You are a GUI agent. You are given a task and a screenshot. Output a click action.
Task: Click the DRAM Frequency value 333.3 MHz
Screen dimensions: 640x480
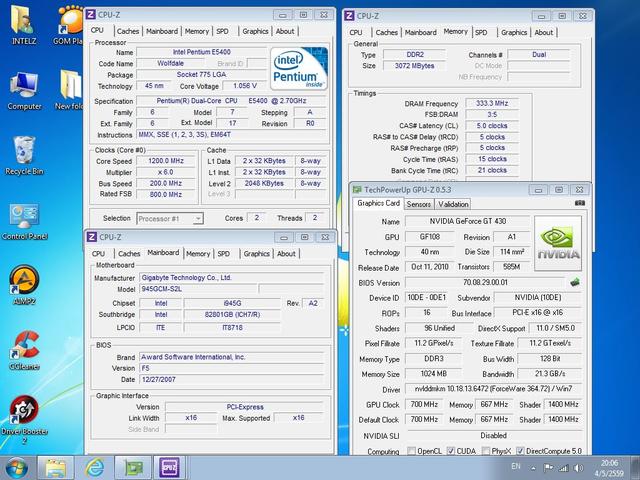coord(492,103)
